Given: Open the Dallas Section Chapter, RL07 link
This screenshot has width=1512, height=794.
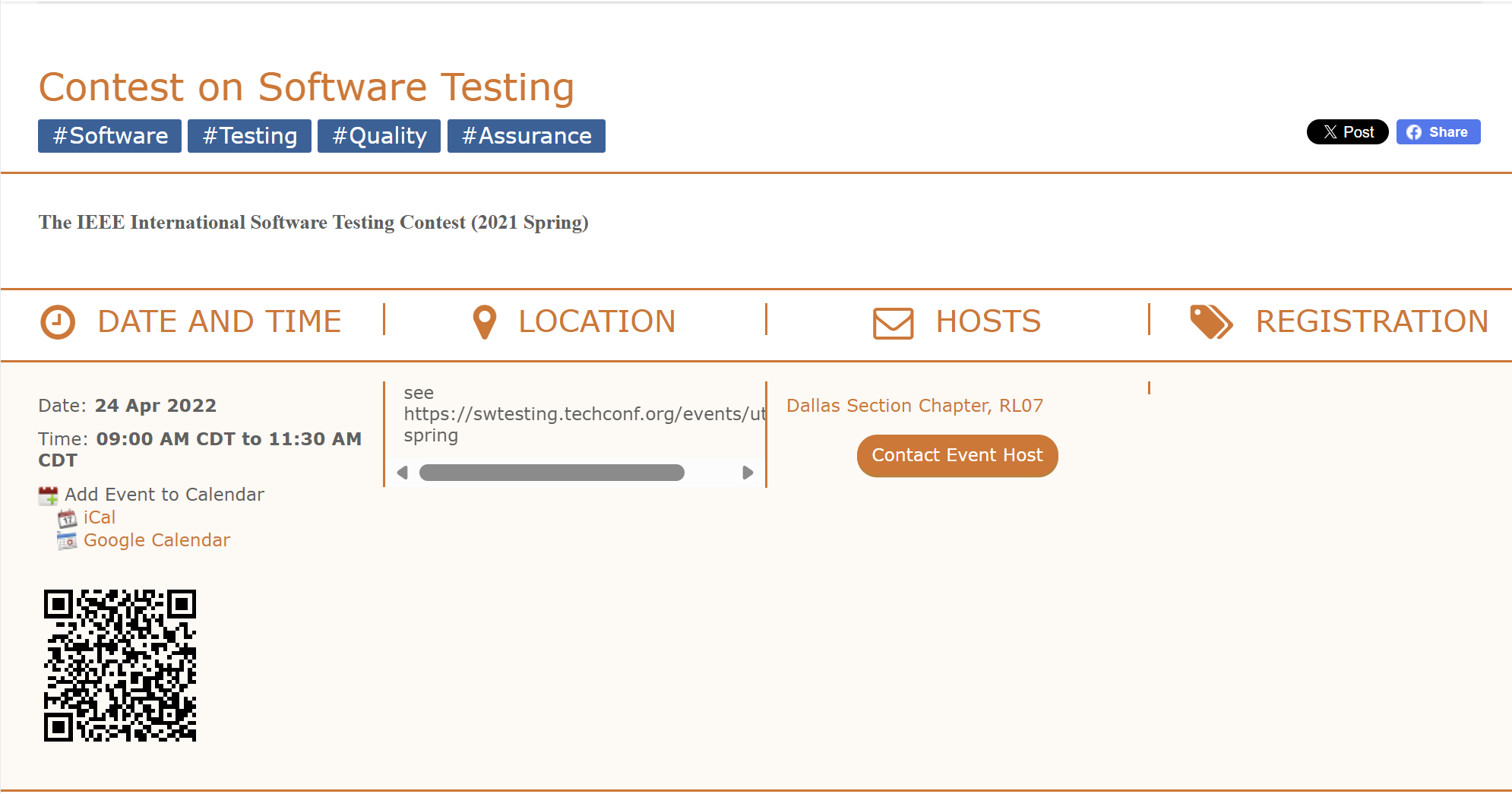Looking at the screenshot, I should (915, 406).
